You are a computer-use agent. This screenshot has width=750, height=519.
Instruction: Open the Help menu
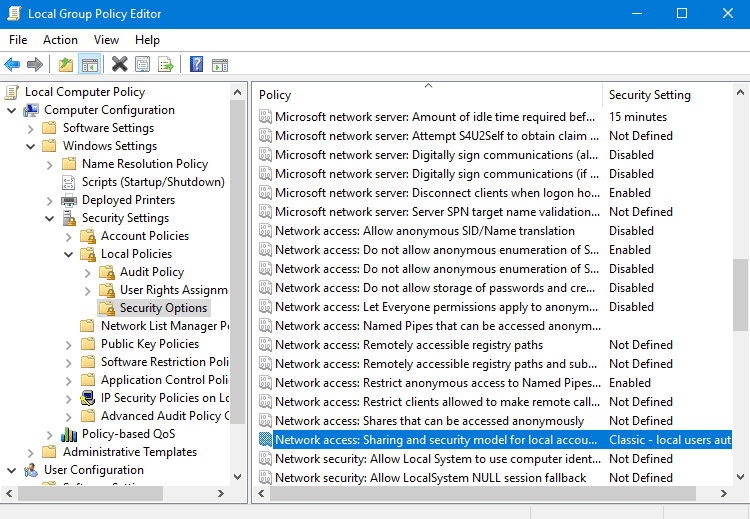pyautogui.click(x=147, y=40)
